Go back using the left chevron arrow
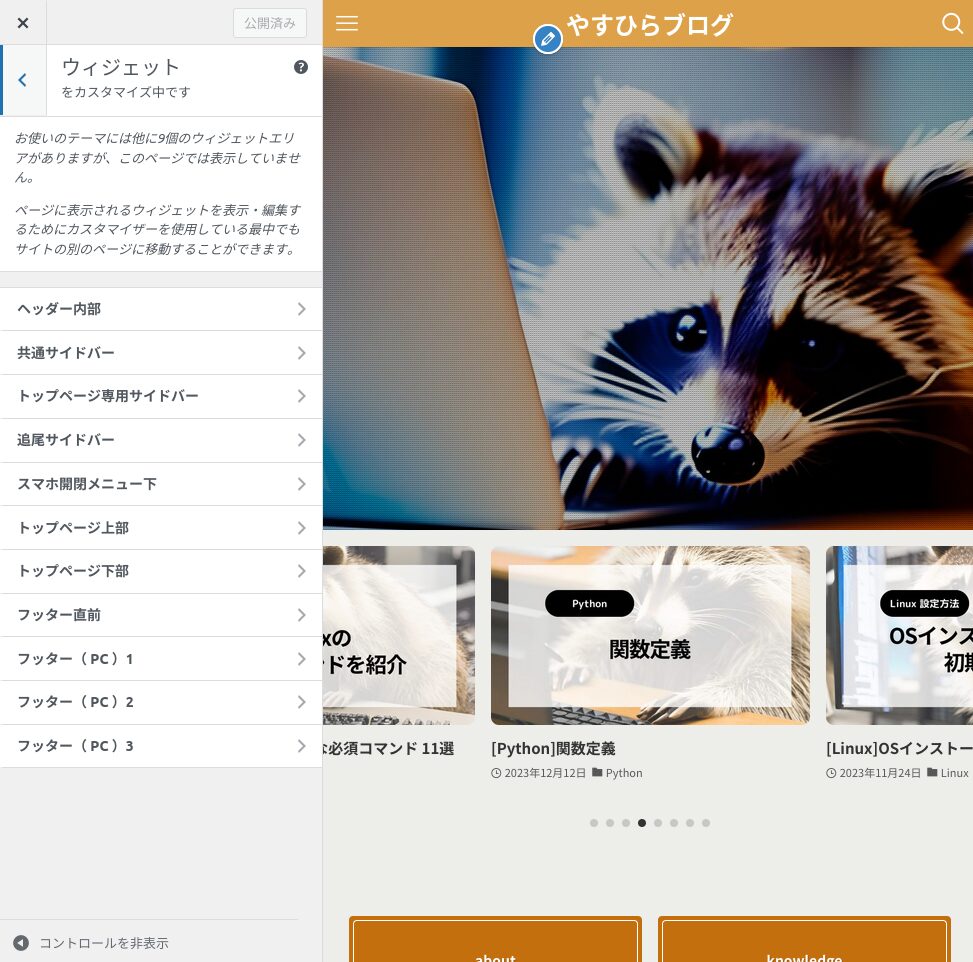 click(23, 80)
